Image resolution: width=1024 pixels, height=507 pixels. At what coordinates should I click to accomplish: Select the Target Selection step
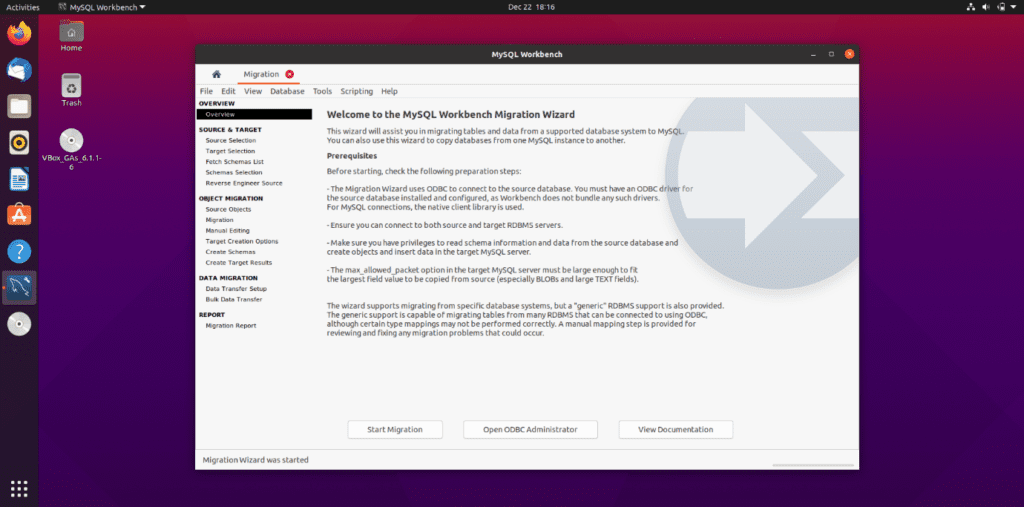[230, 151]
